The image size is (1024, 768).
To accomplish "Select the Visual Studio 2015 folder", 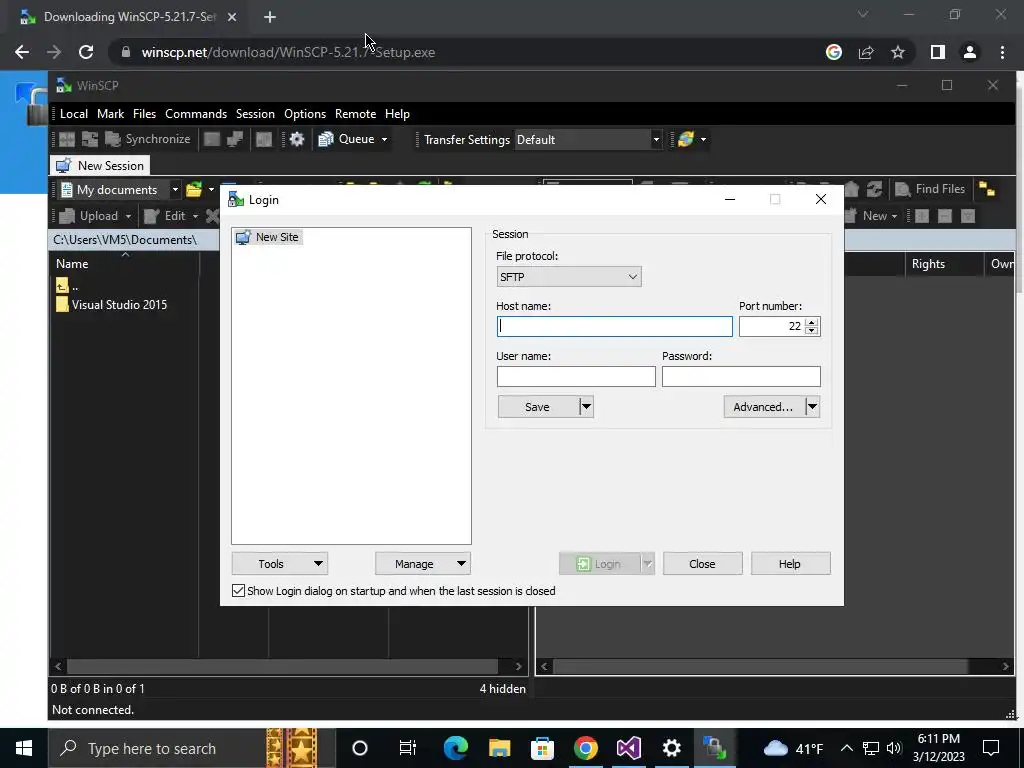I will click(112, 305).
